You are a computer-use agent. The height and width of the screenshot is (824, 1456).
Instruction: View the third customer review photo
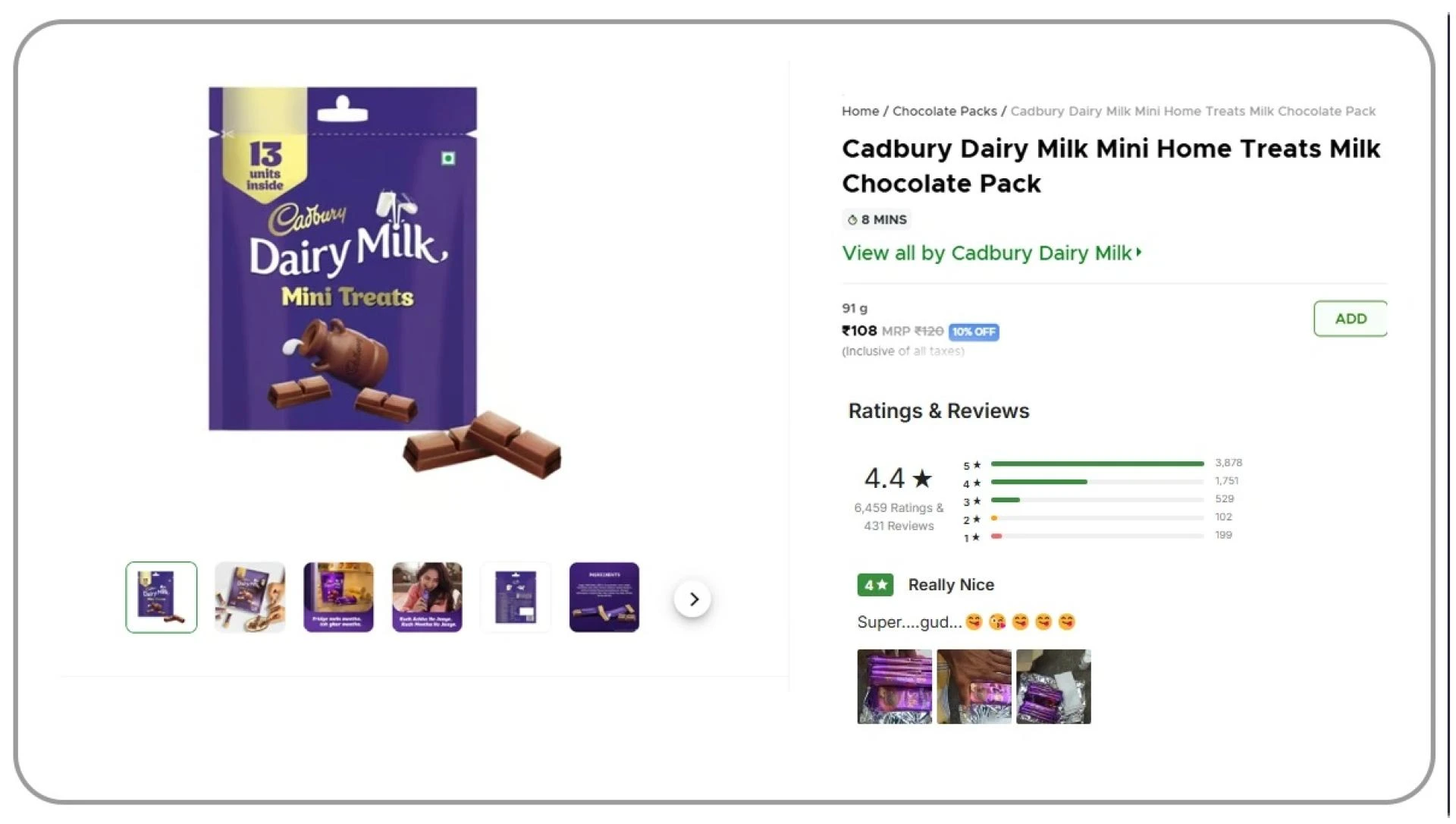coord(1053,686)
